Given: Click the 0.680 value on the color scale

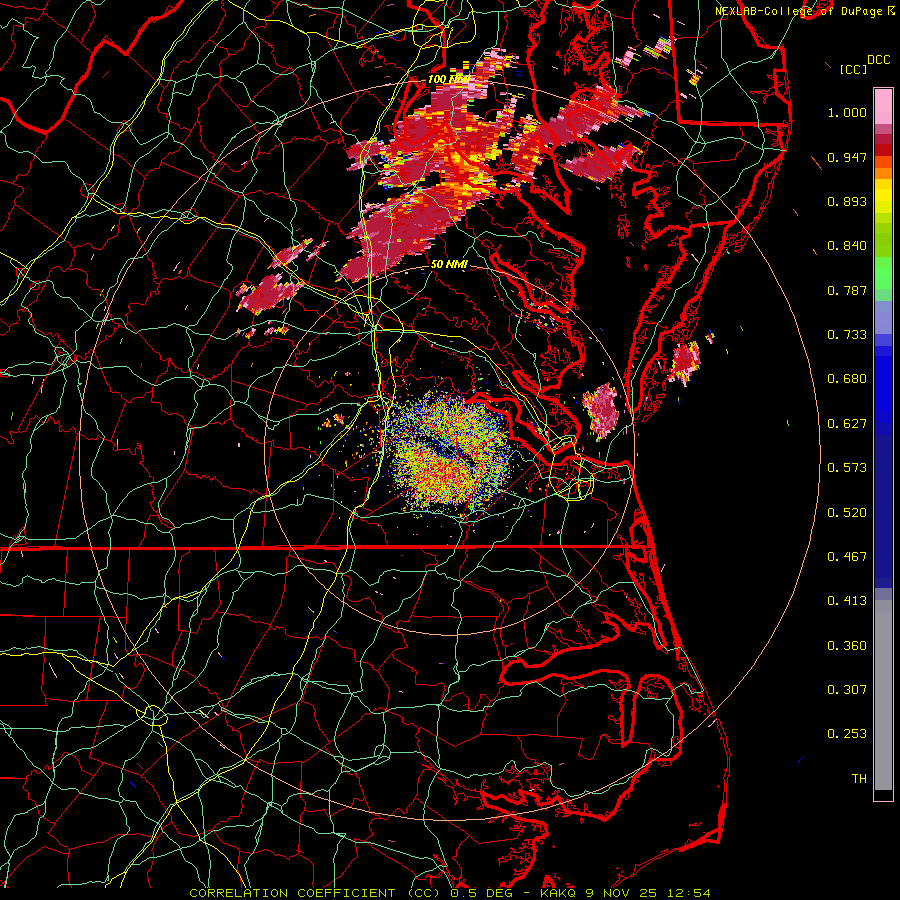Looking at the screenshot, I should click(847, 379).
